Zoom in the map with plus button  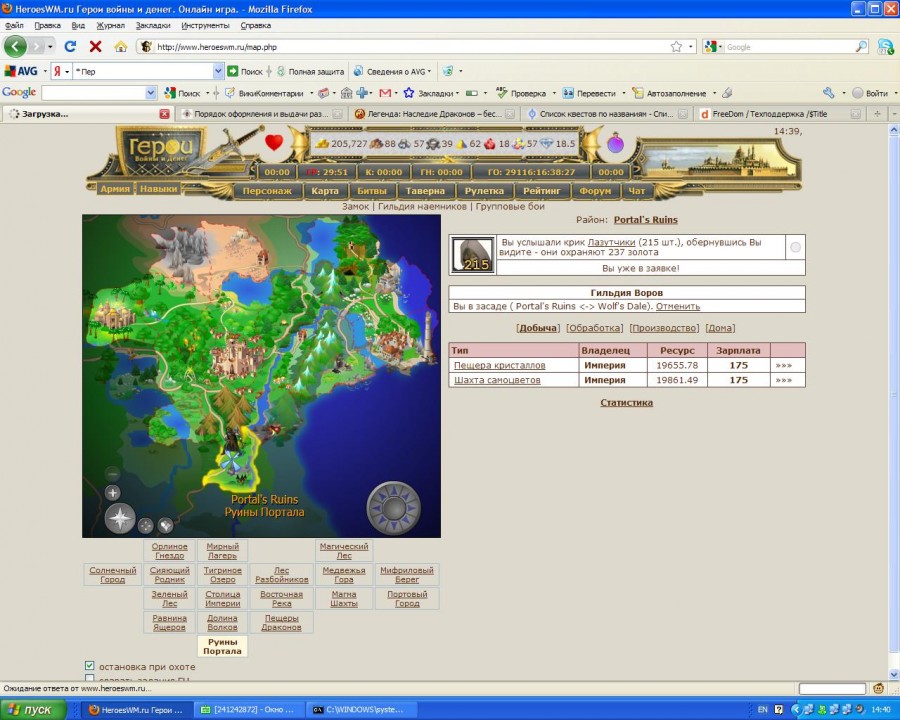point(113,493)
